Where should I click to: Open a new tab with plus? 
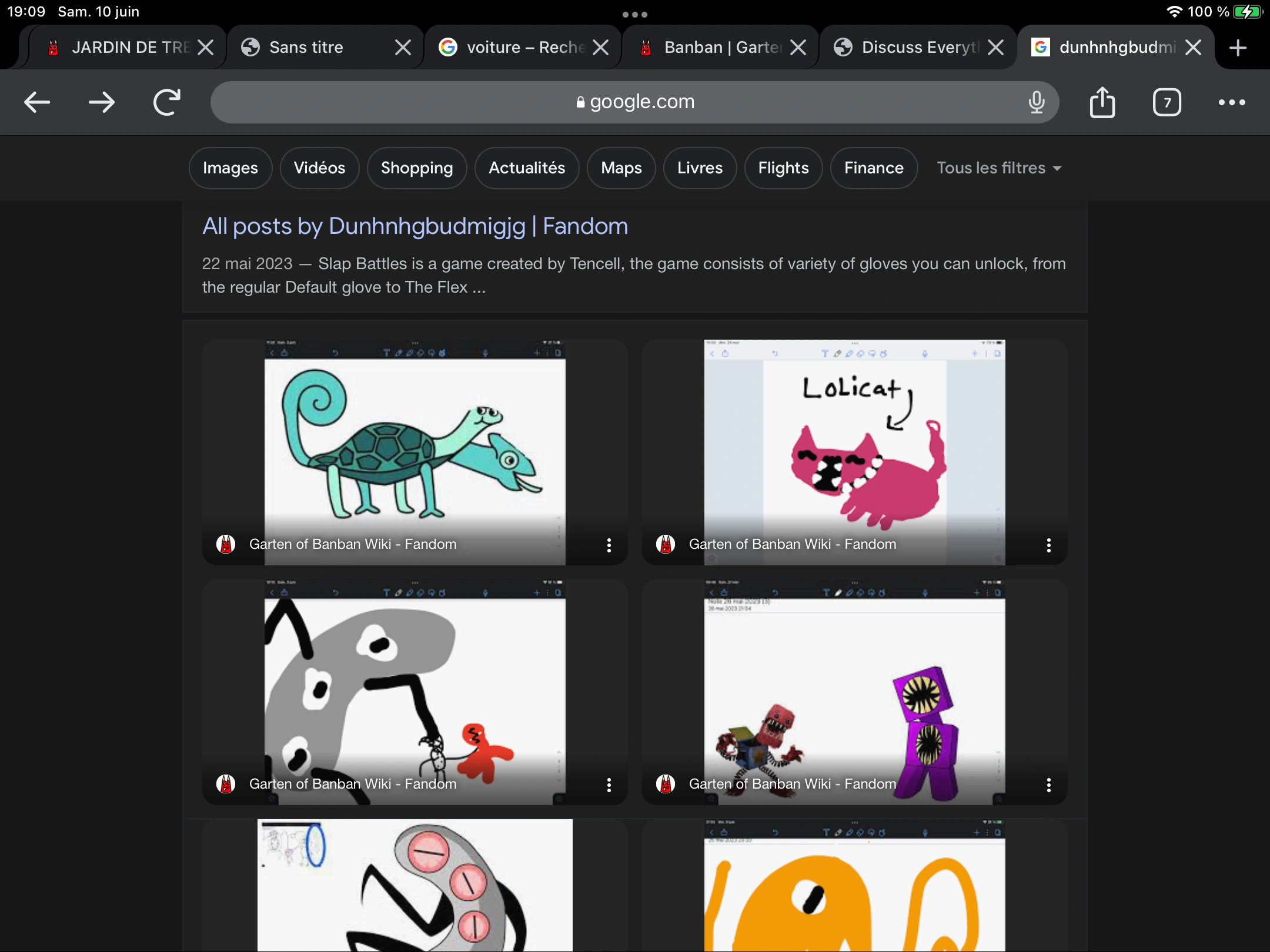[x=1238, y=48]
